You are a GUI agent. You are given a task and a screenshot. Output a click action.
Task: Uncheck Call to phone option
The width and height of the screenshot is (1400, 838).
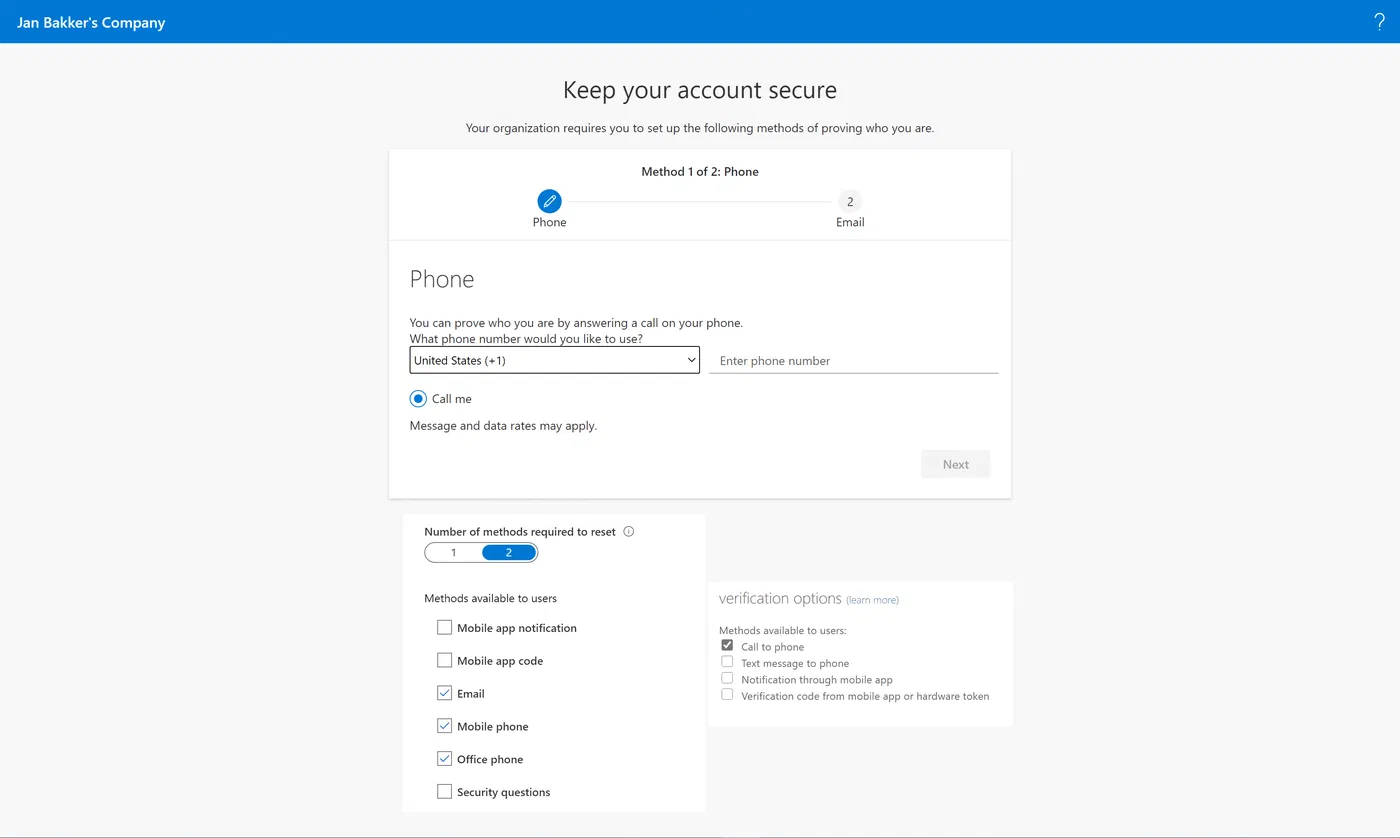[x=727, y=646]
